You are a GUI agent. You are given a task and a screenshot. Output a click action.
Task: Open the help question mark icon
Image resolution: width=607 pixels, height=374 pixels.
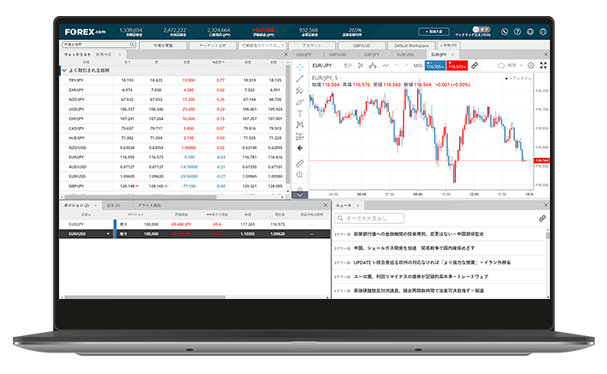[517, 32]
